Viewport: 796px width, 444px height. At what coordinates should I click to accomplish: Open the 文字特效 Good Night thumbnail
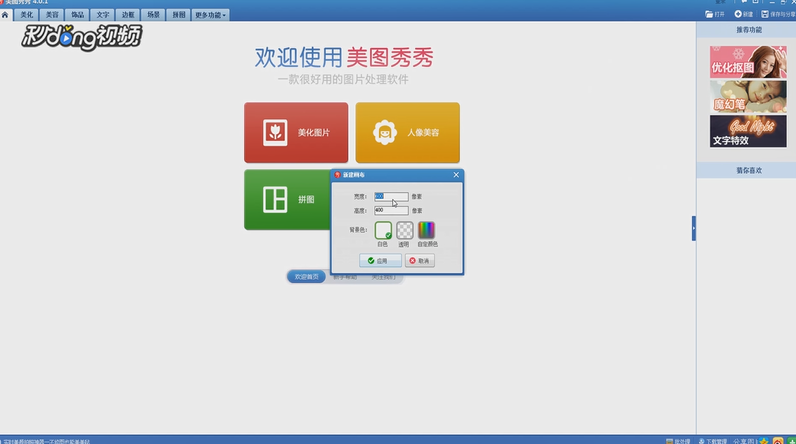(748, 131)
